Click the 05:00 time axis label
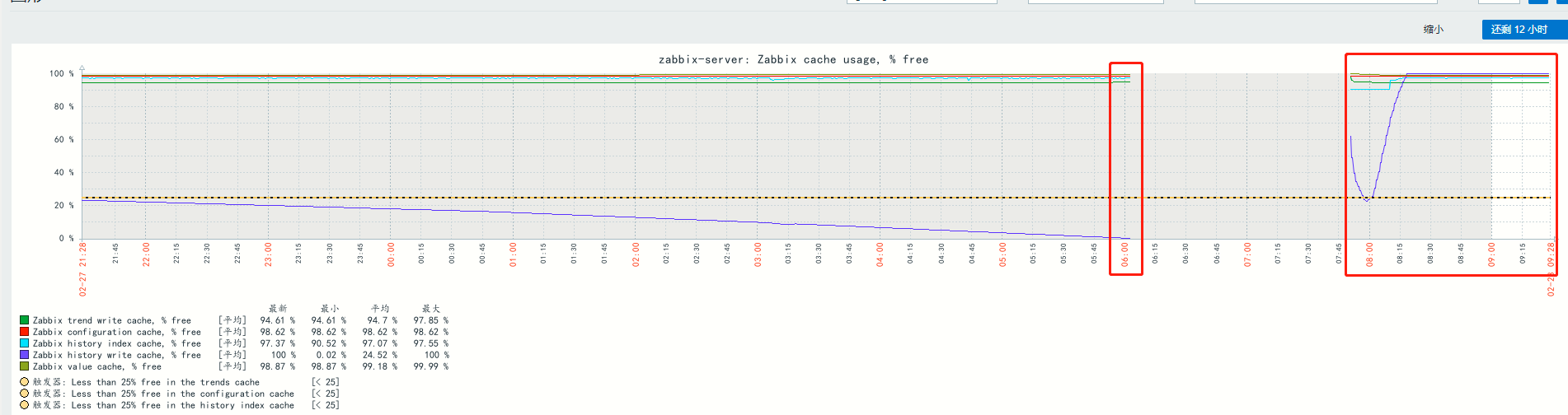 pos(1002,254)
